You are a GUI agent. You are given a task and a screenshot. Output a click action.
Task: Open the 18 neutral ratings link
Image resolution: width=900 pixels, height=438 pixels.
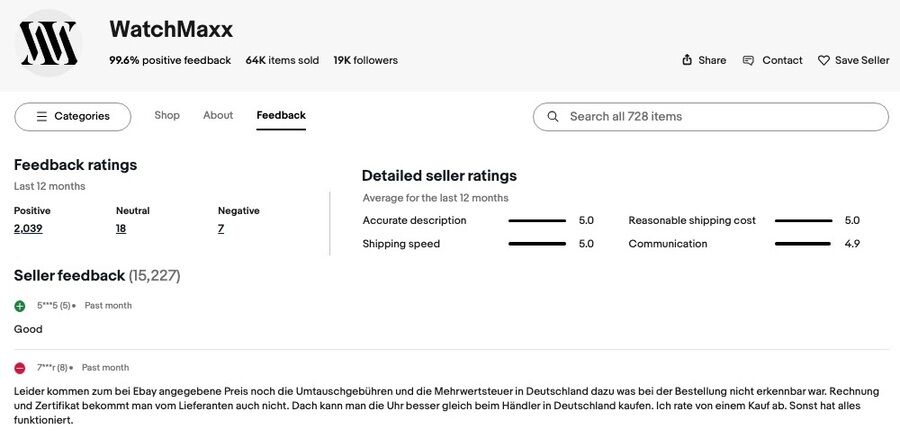[x=121, y=229]
